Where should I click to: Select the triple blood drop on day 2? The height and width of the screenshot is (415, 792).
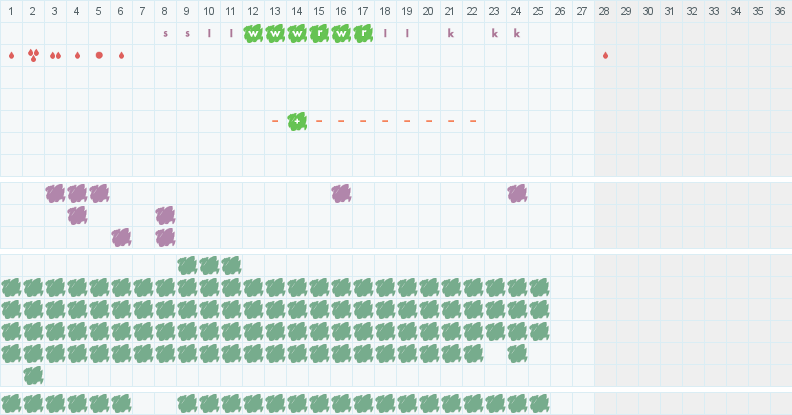33,55
